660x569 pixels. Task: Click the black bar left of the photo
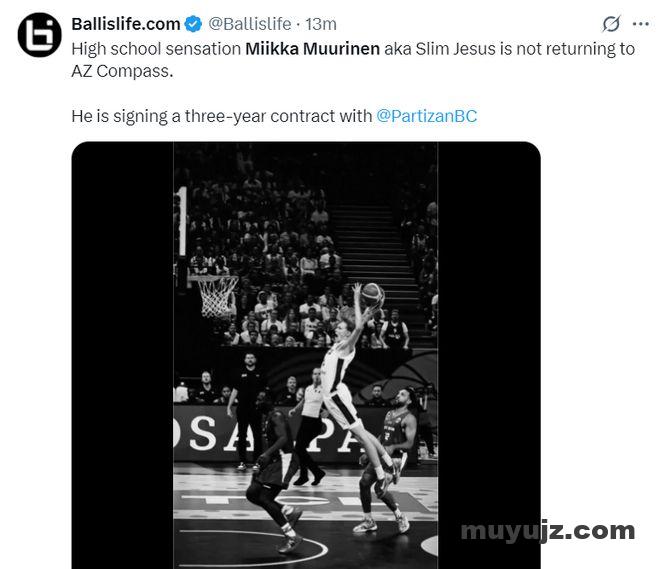click(x=122, y=355)
